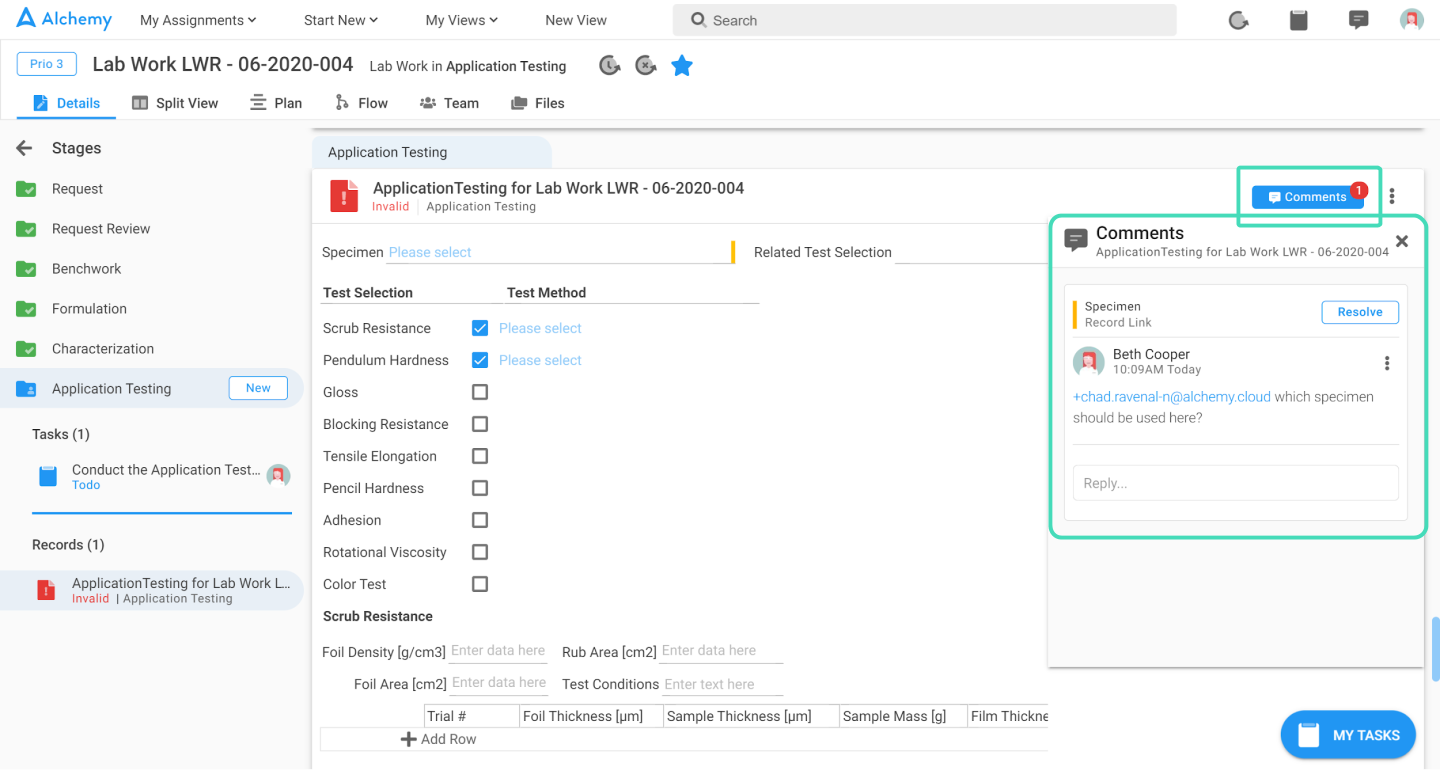Close the Comments panel

point(1402,241)
